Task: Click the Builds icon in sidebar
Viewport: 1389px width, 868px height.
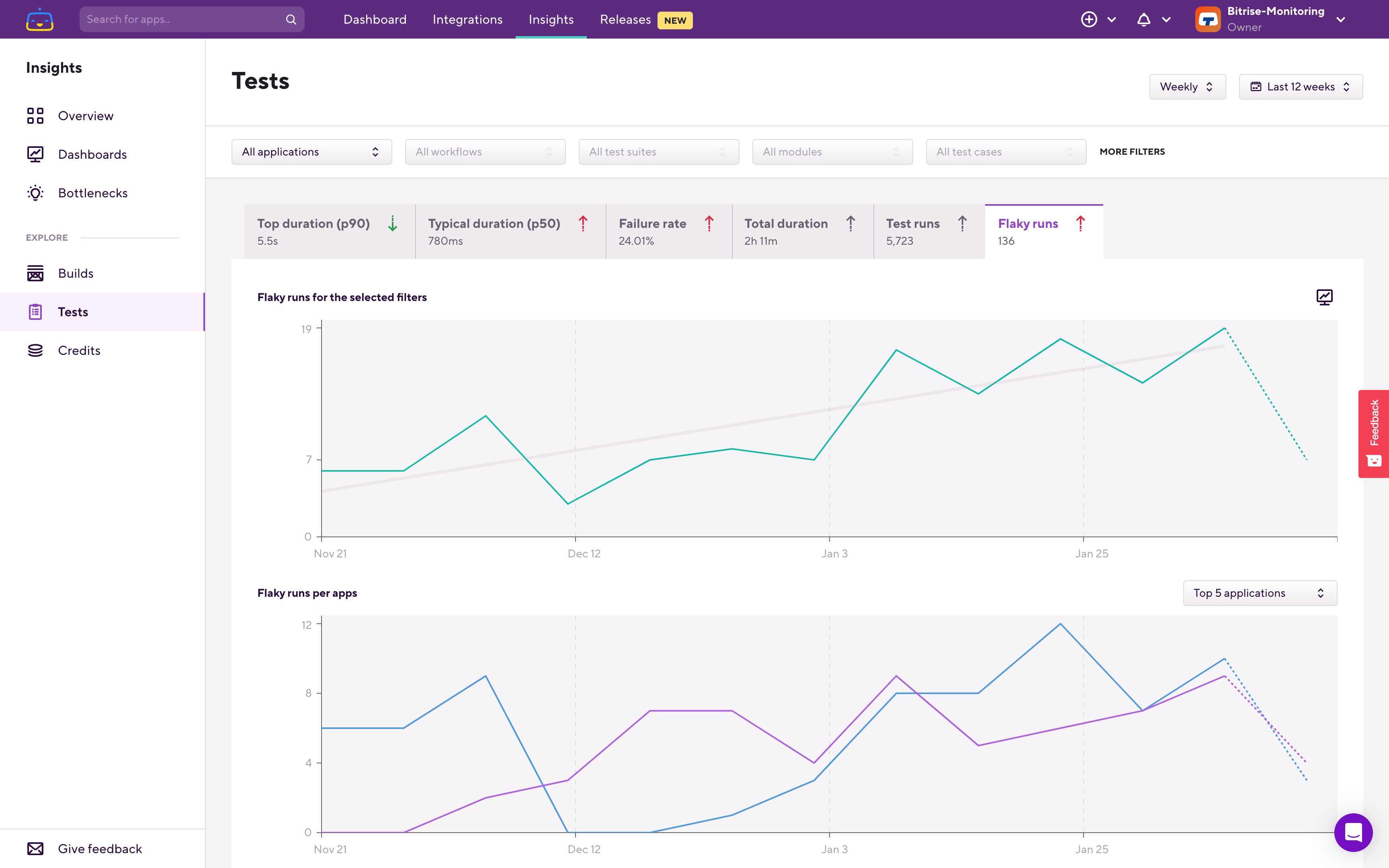Action: click(x=35, y=273)
